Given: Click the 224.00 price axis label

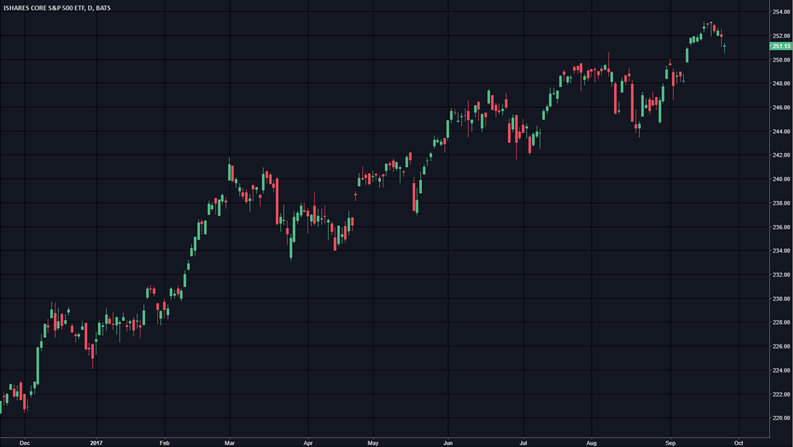Looking at the screenshot, I should coord(781,371).
